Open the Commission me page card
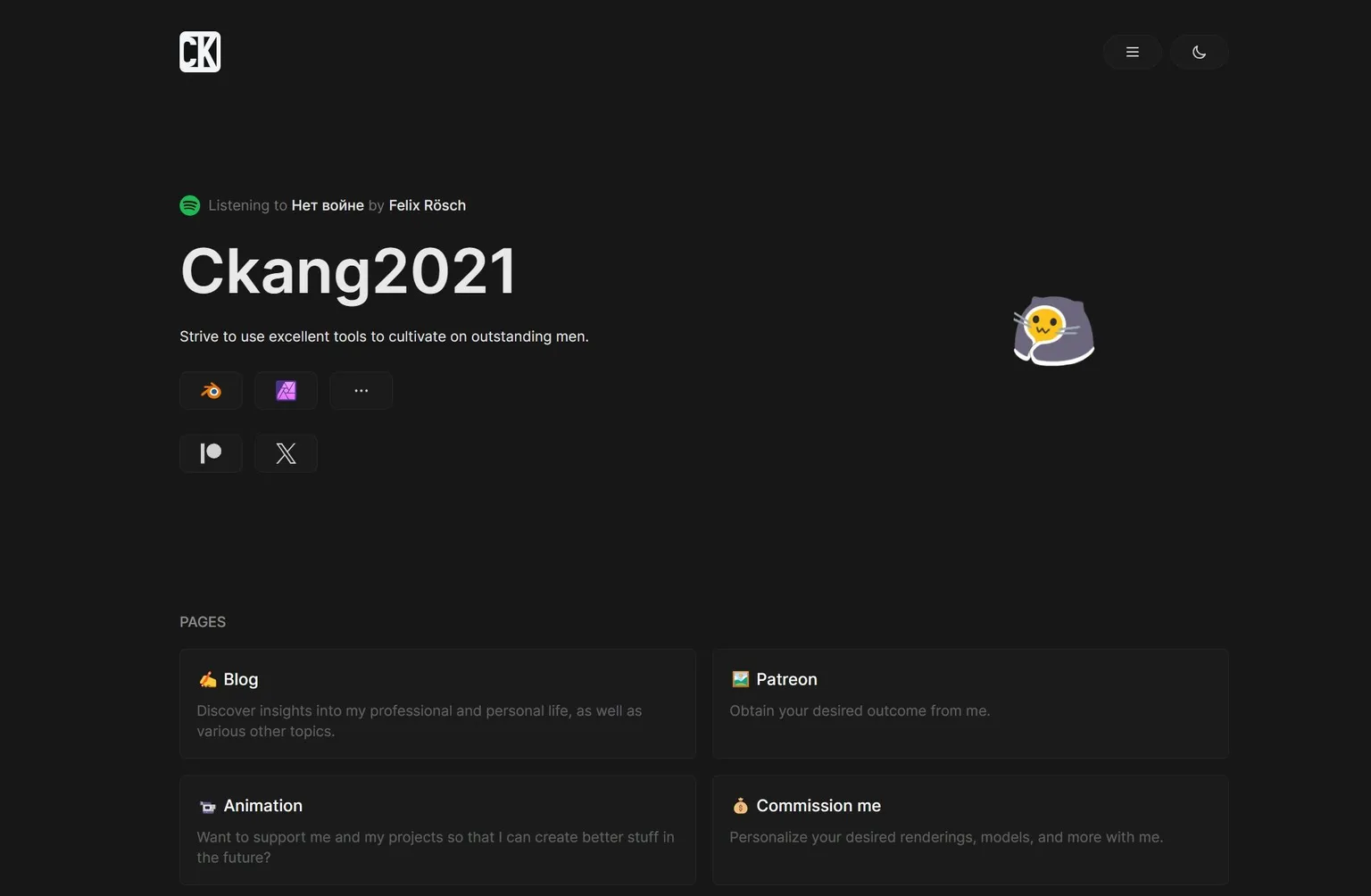The width and height of the screenshot is (1371, 896). [x=970, y=830]
